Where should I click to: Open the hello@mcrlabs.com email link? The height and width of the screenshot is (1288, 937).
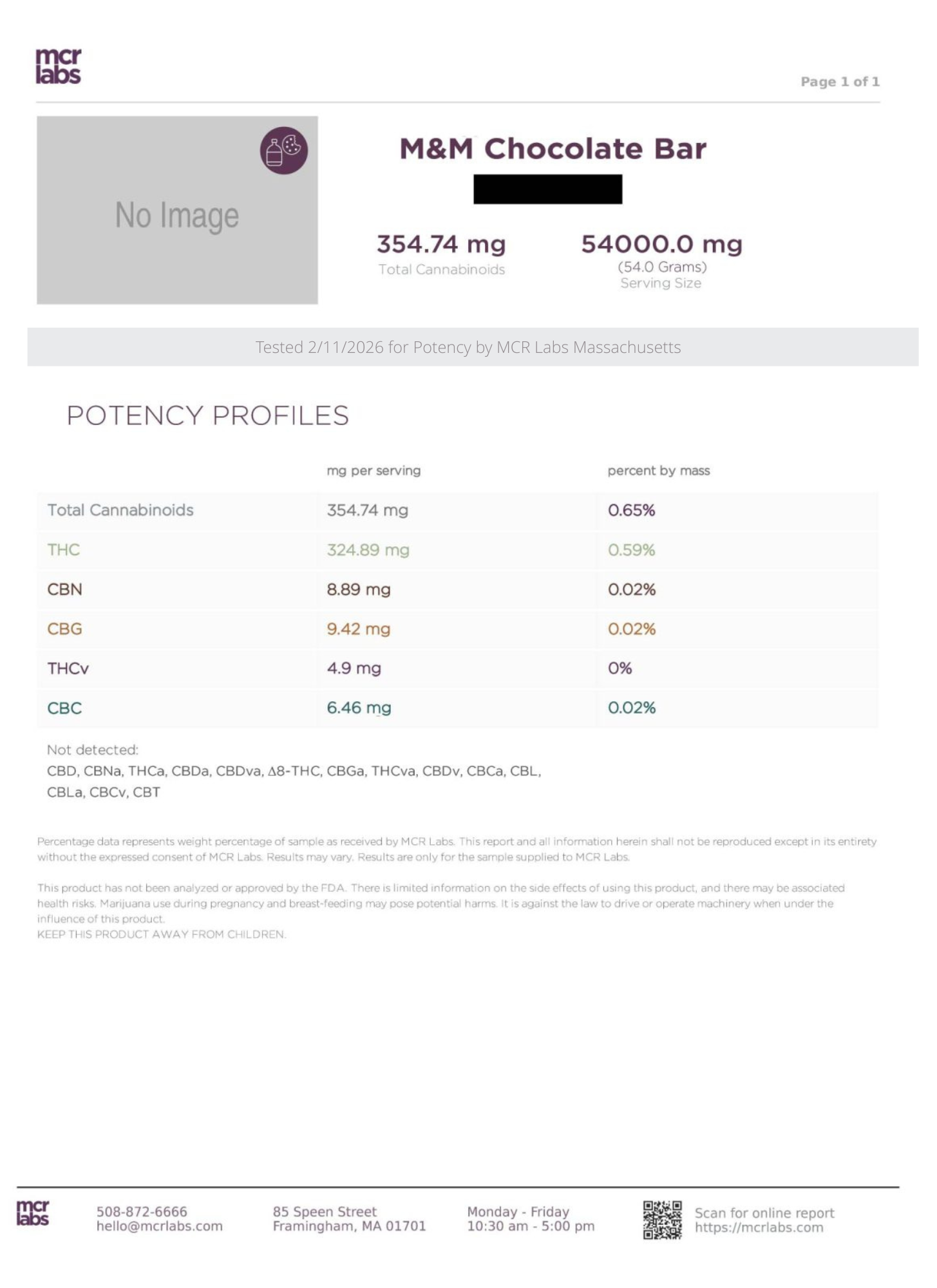coord(160,1226)
